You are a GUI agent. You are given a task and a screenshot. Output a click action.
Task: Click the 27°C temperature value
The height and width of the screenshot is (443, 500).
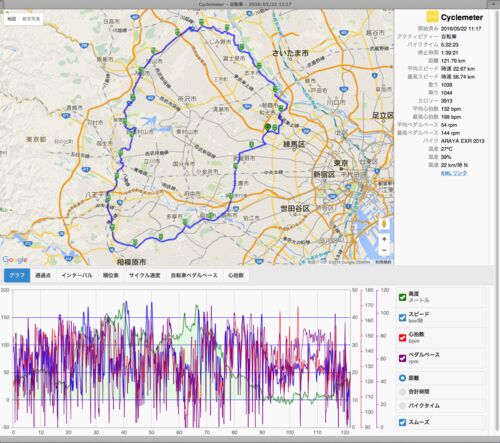447,149
